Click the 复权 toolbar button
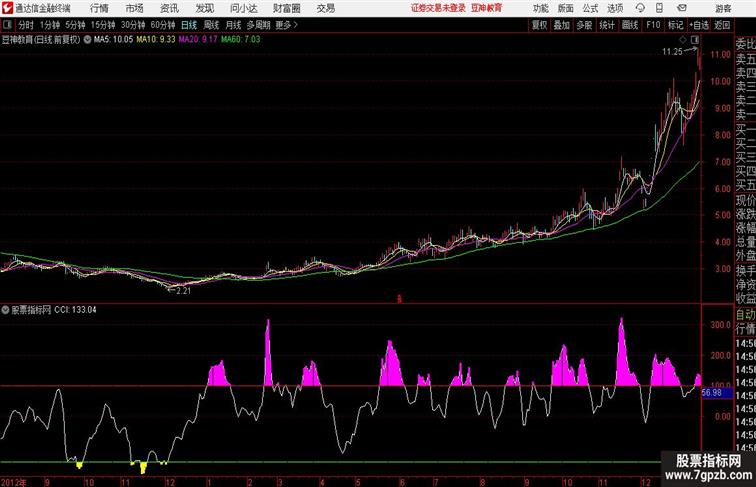 [540, 25]
